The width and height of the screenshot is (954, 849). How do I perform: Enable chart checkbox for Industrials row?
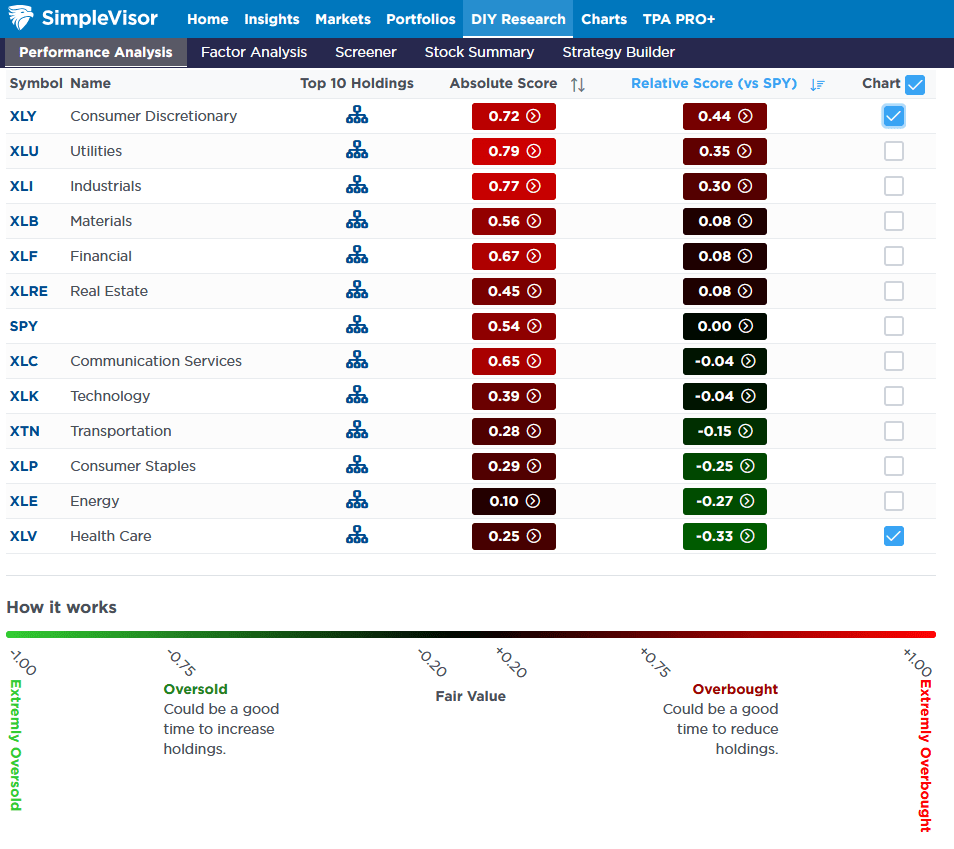[893, 186]
